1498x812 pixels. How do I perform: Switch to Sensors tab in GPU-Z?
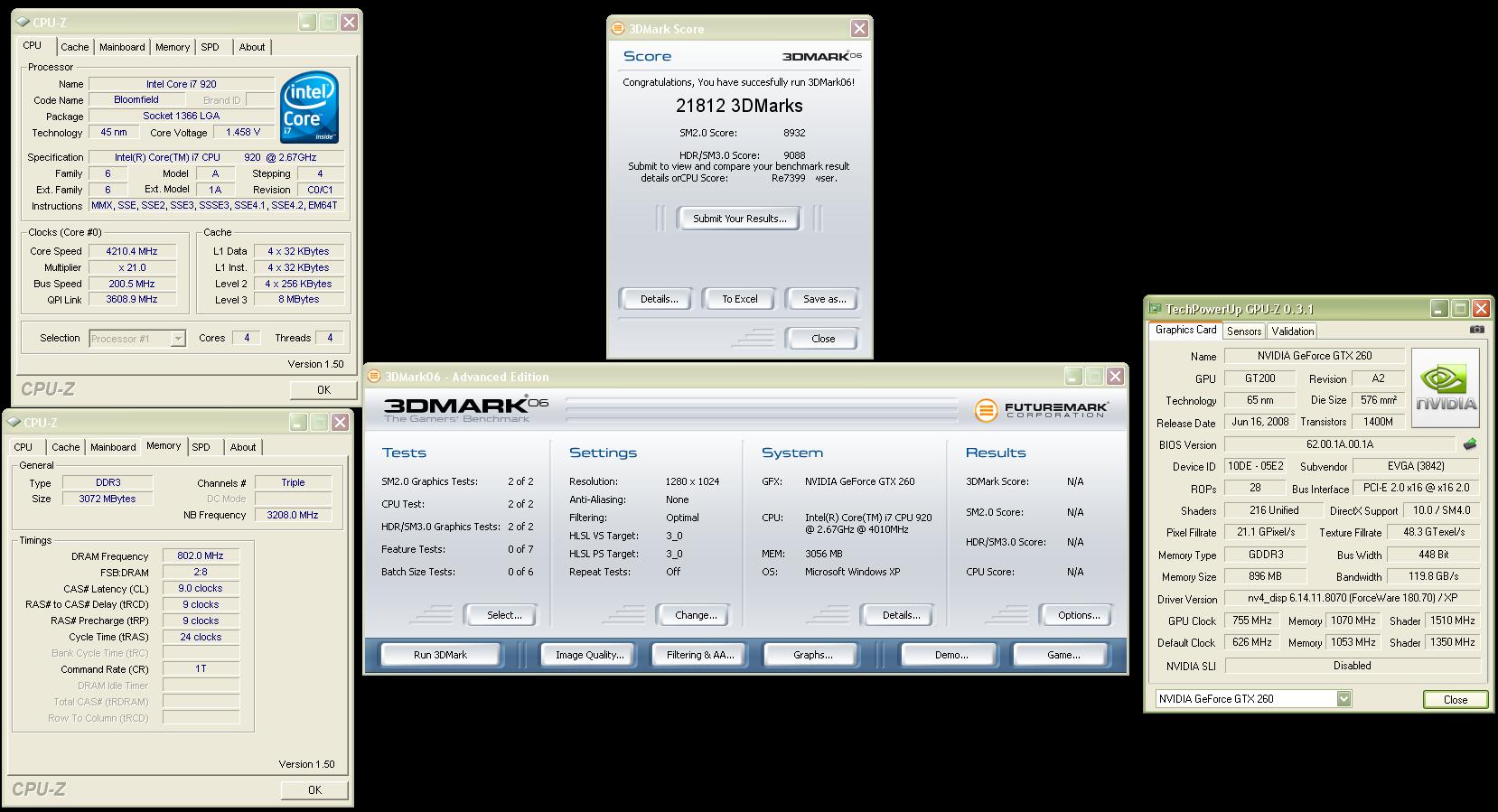coord(1244,331)
